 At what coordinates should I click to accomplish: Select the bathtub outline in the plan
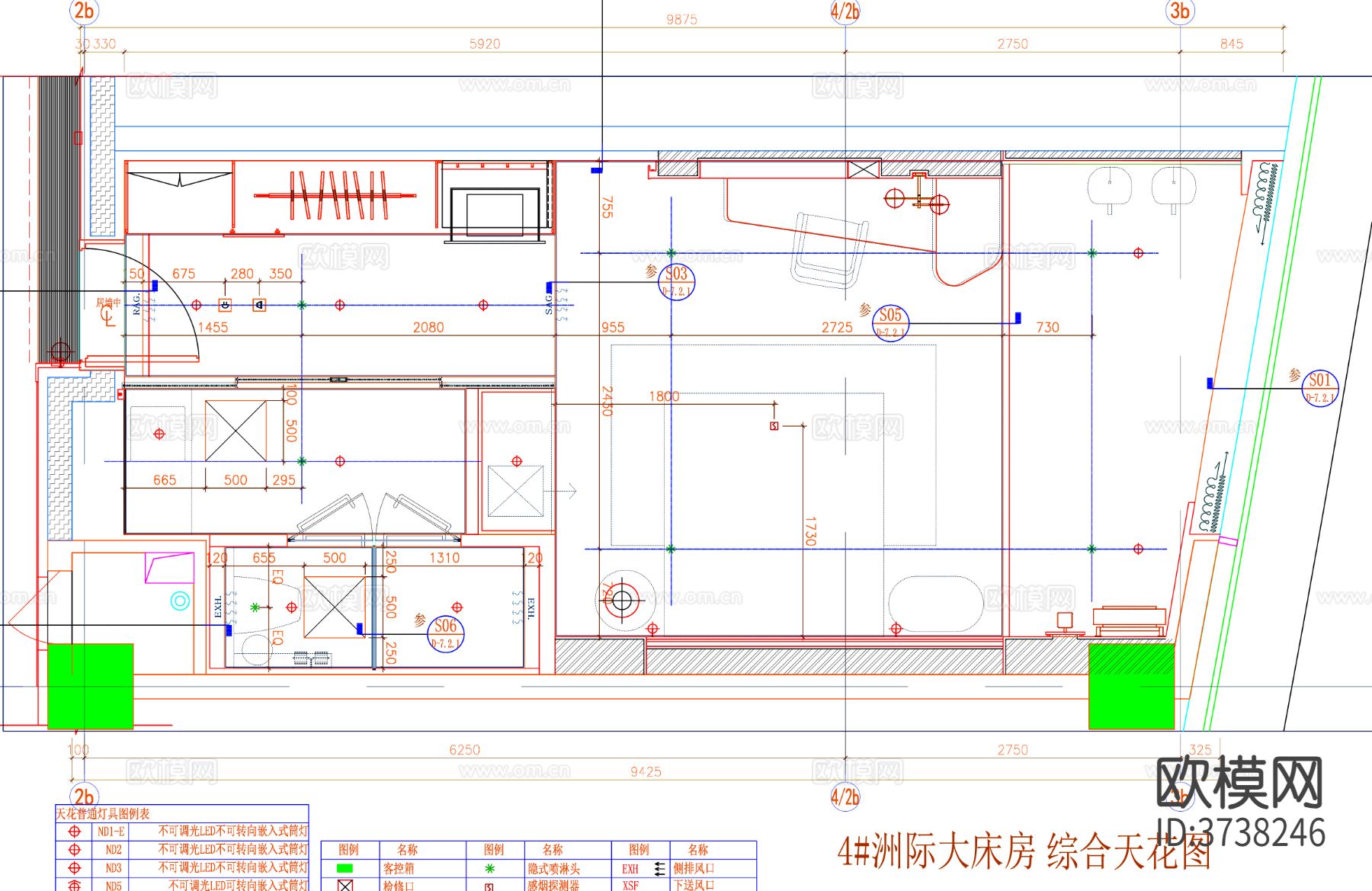click(934, 602)
